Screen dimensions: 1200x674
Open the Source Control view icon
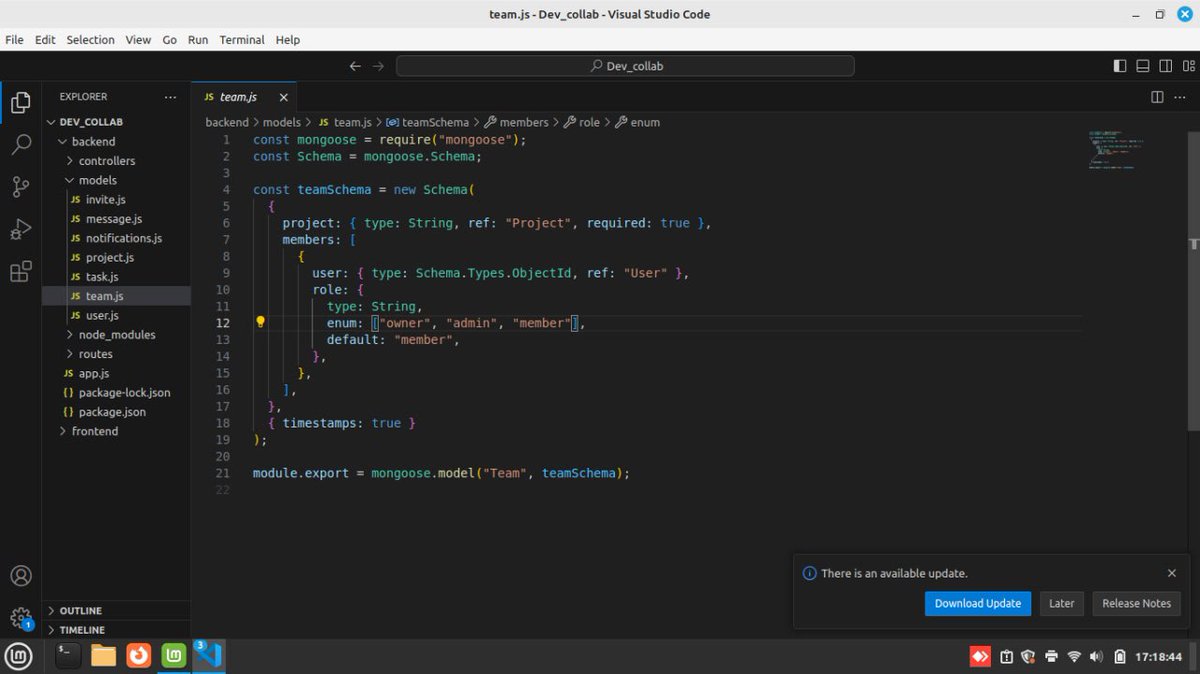[20, 187]
